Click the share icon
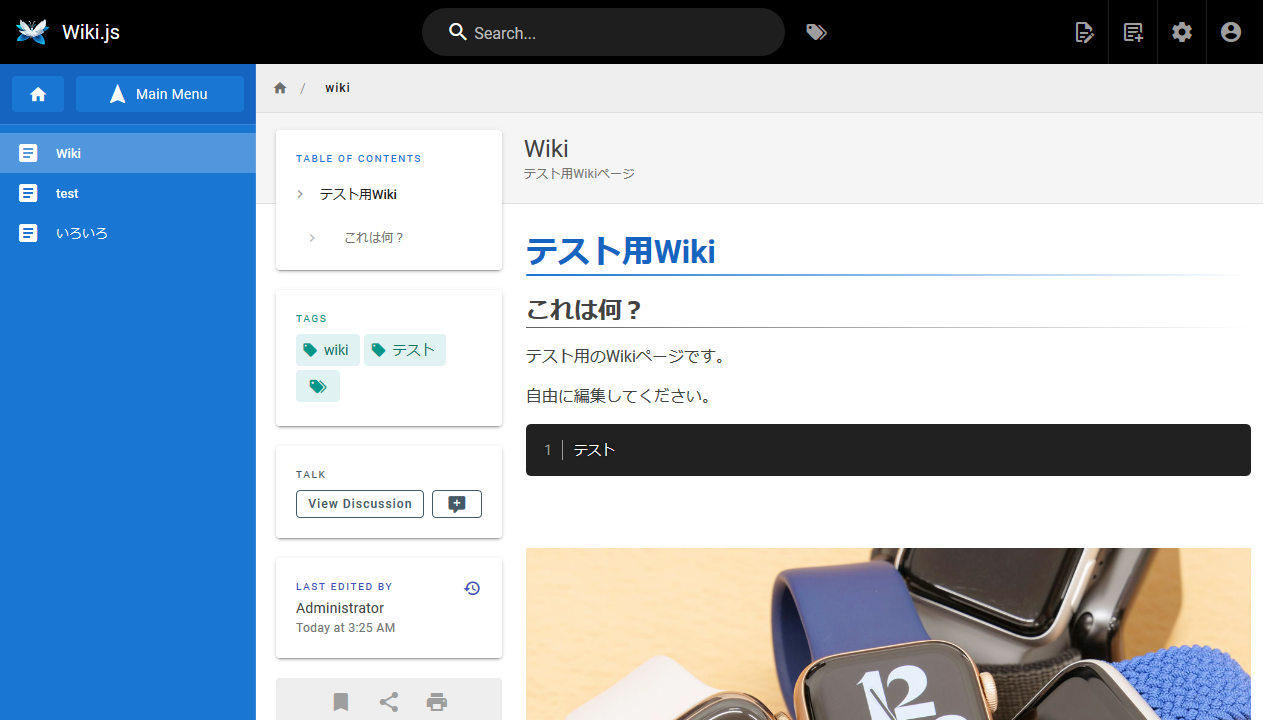Screen dimensions: 1280x720 389,702
